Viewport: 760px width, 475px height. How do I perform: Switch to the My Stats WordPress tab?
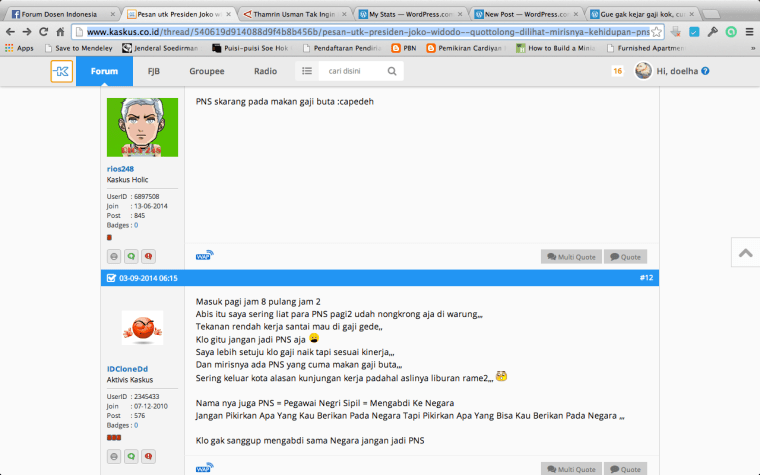pyautogui.click(x=410, y=14)
